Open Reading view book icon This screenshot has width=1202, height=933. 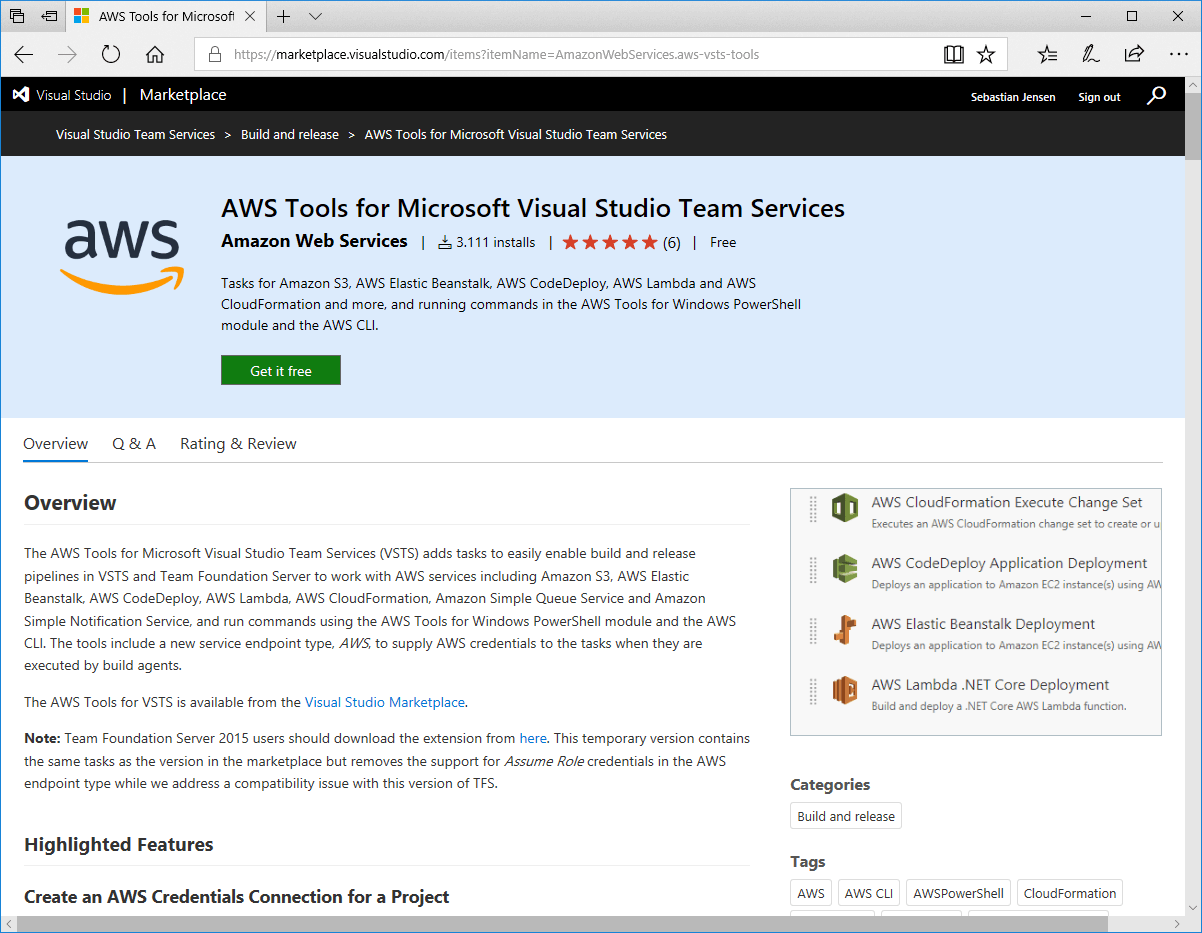point(954,55)
